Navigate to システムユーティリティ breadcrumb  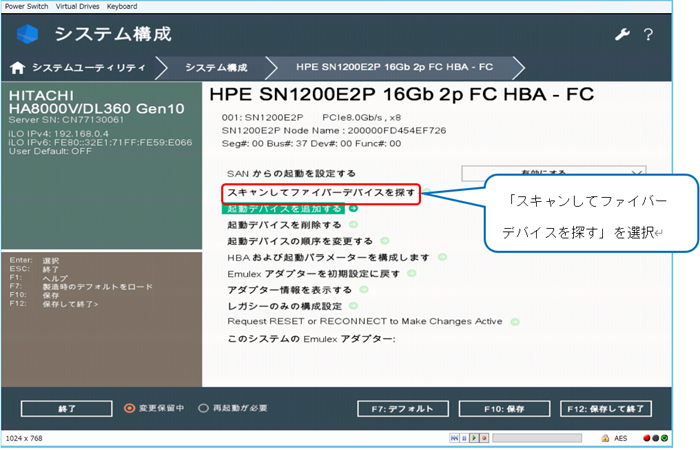pyautogui.click(x=88, y=68)
